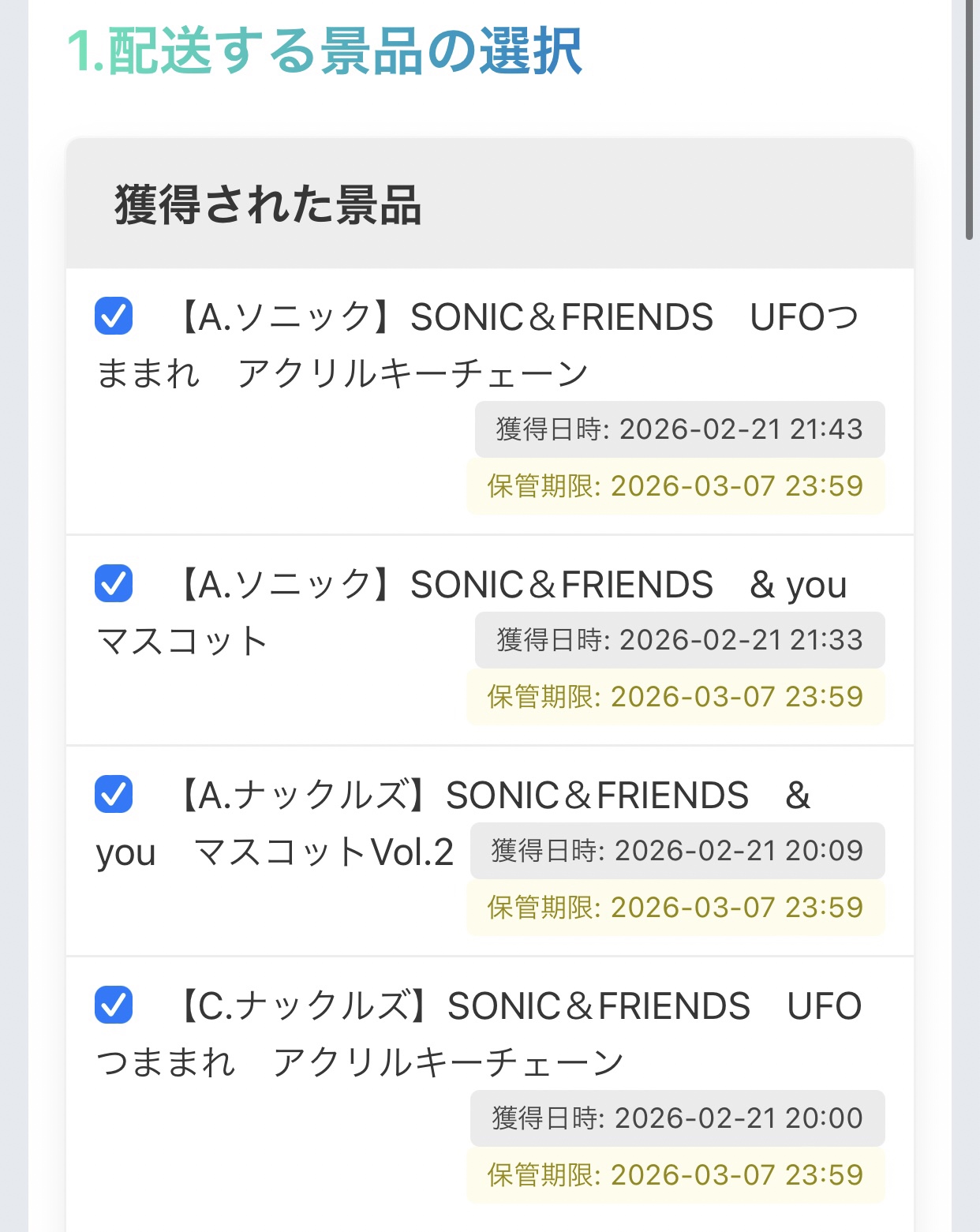Click the 獲得日時 2026-02-21 20:09 badge
The width and height of the screenshot is (980, 1232).
677,851
